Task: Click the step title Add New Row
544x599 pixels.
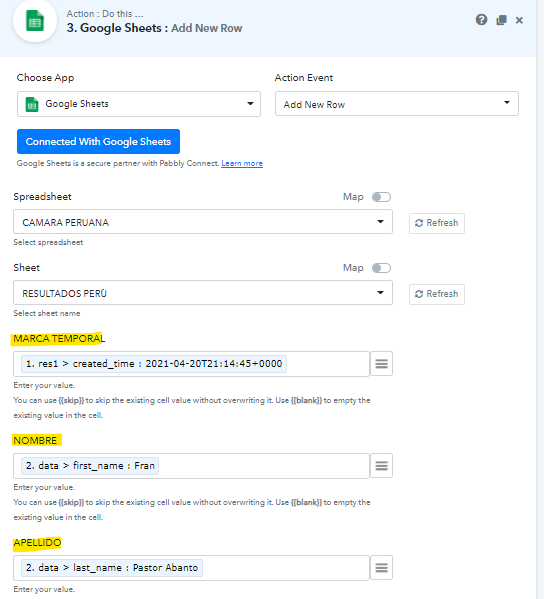Action: tap(207, 28)
